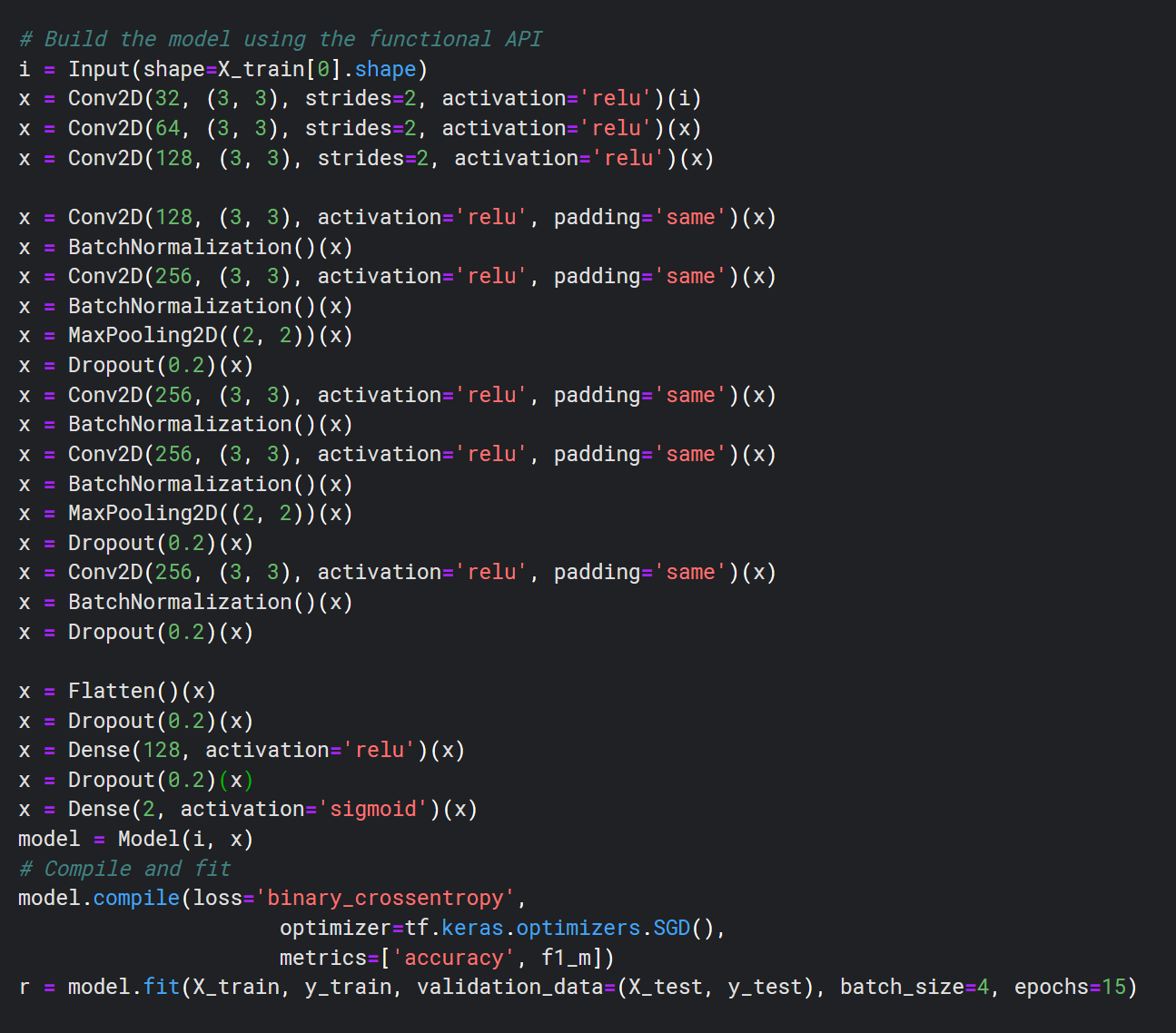Click the epochs=15 argument
This screenshot has width=1176, height=1033.
(x=1076, y=986)
